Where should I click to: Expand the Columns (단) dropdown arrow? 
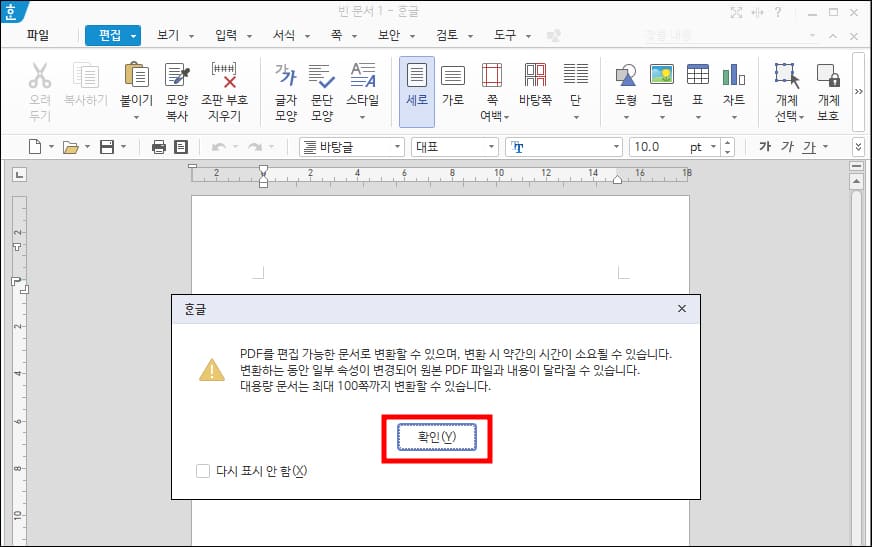click(576, 117)
